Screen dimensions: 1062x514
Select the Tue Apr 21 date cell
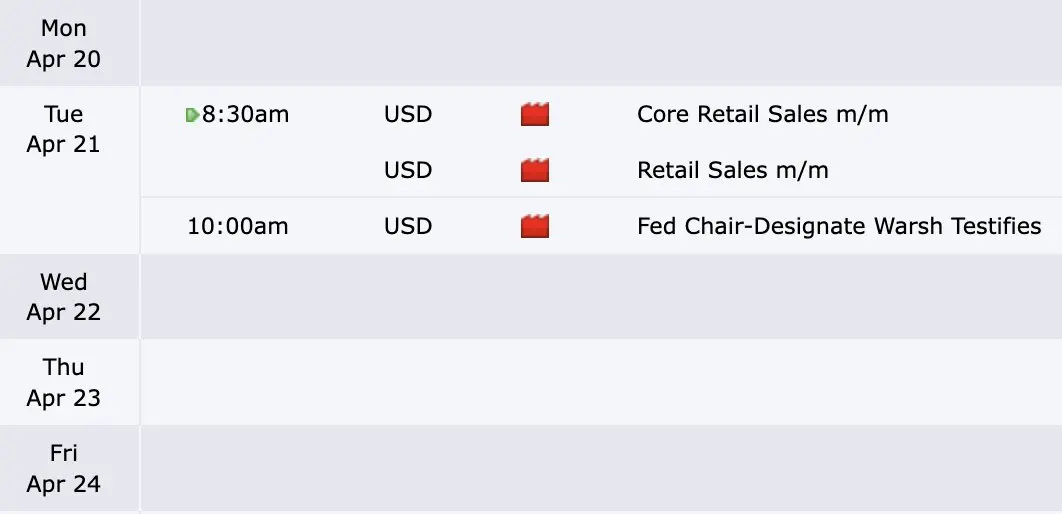click(x=64, y=129)
